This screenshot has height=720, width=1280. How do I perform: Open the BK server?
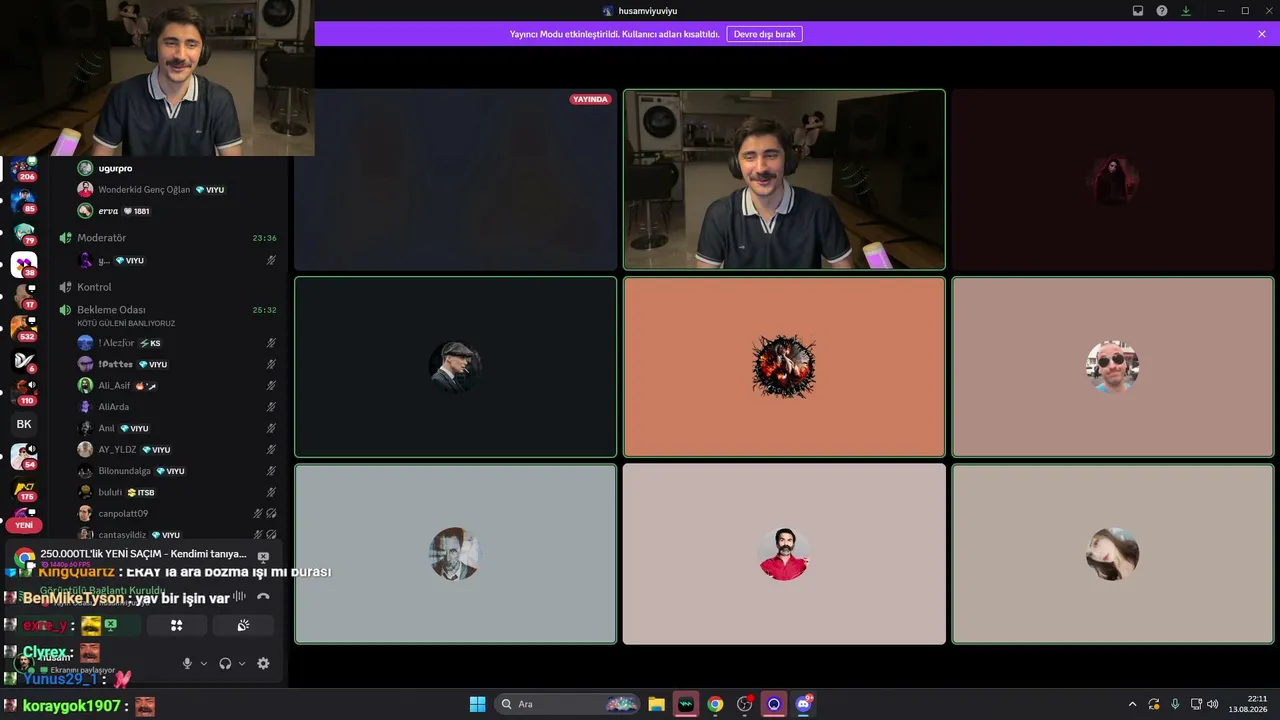tap(24, 424)
